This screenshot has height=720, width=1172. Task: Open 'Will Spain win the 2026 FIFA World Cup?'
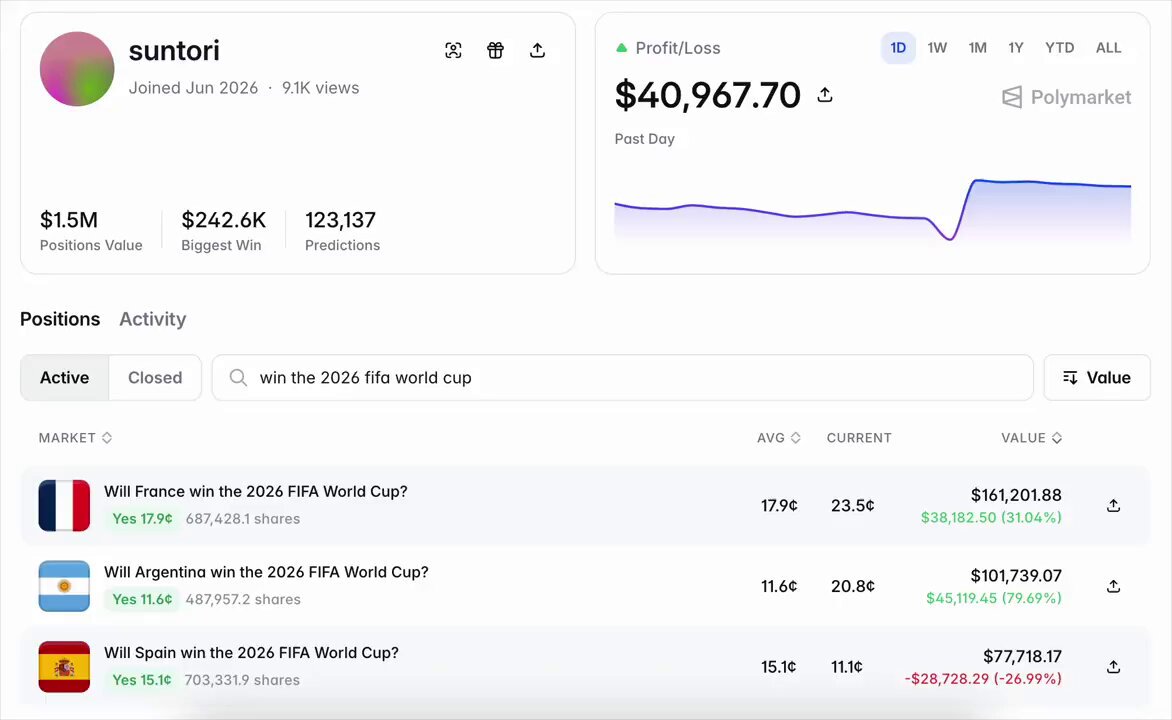pos(251,653)
